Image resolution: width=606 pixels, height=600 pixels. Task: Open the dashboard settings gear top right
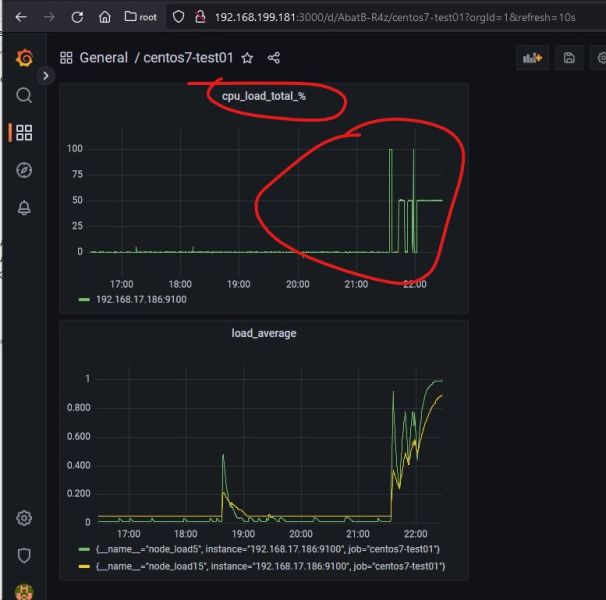600,58
